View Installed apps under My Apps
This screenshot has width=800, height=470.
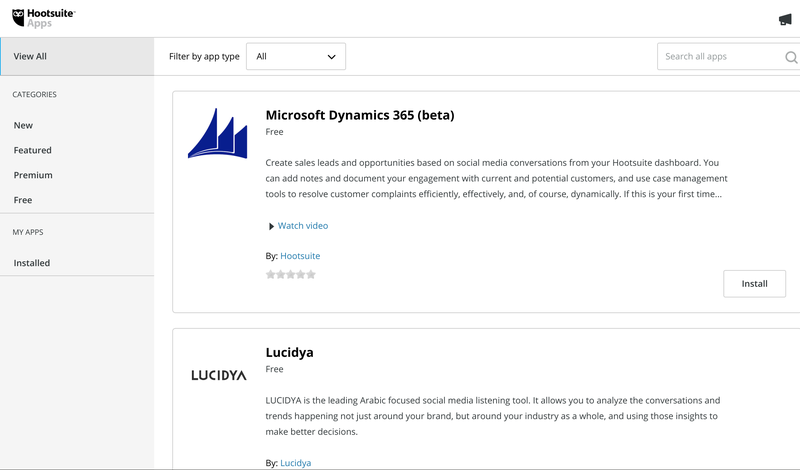(x=32, y=263)
